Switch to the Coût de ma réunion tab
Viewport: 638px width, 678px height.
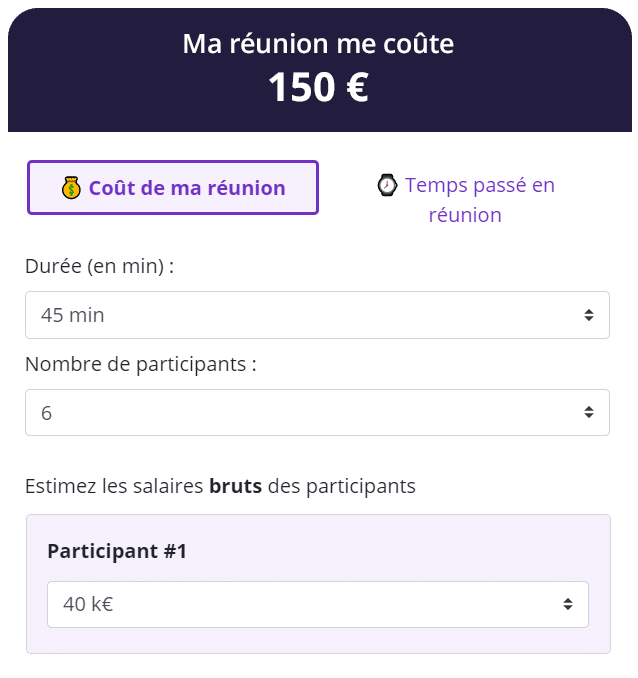172,188
